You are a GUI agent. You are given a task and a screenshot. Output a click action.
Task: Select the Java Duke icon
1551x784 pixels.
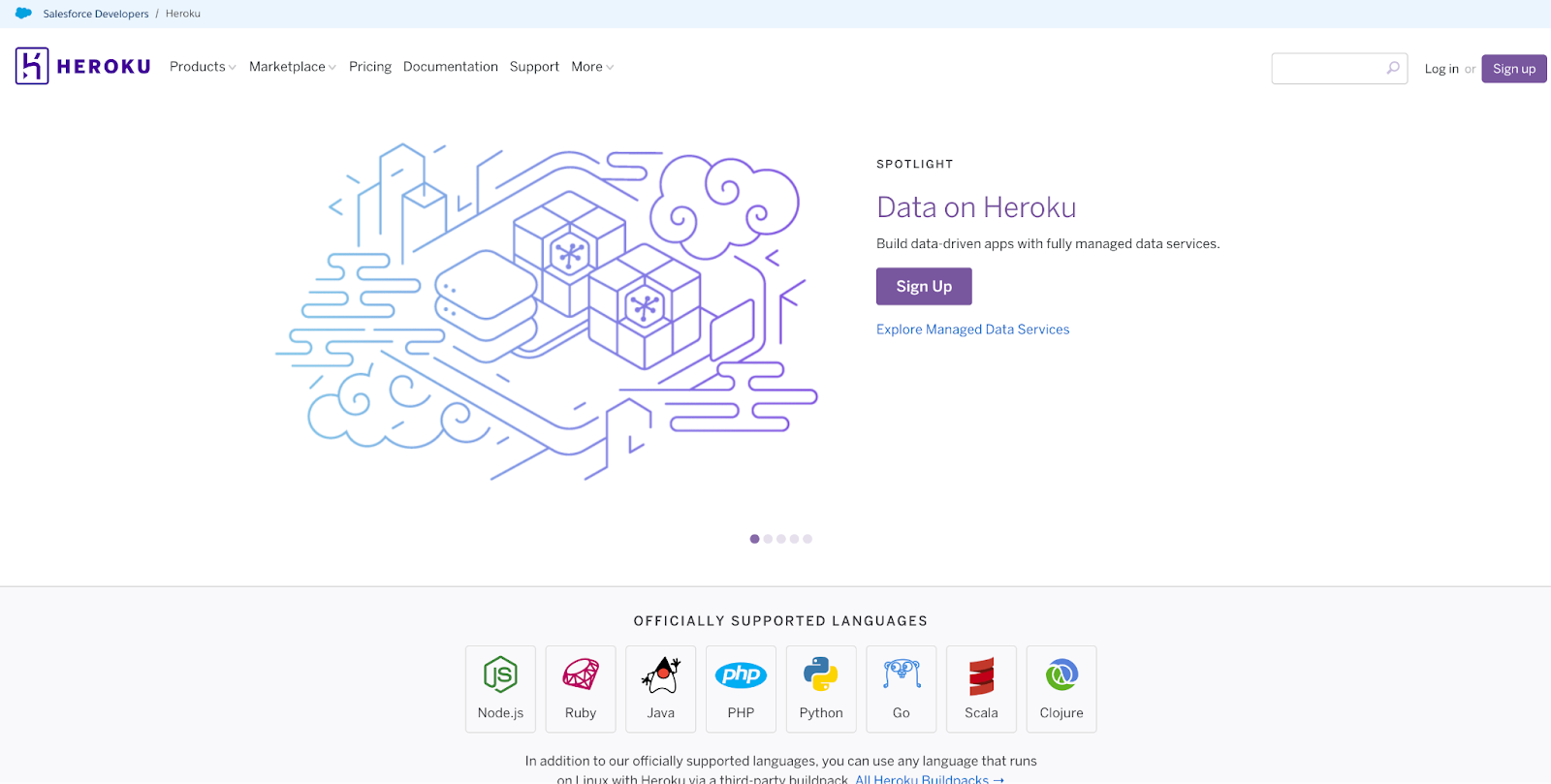coord(661,674)
